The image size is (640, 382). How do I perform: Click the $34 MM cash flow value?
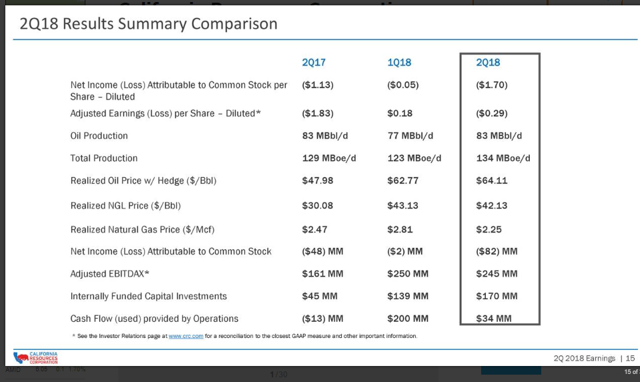tap(493, 318)
